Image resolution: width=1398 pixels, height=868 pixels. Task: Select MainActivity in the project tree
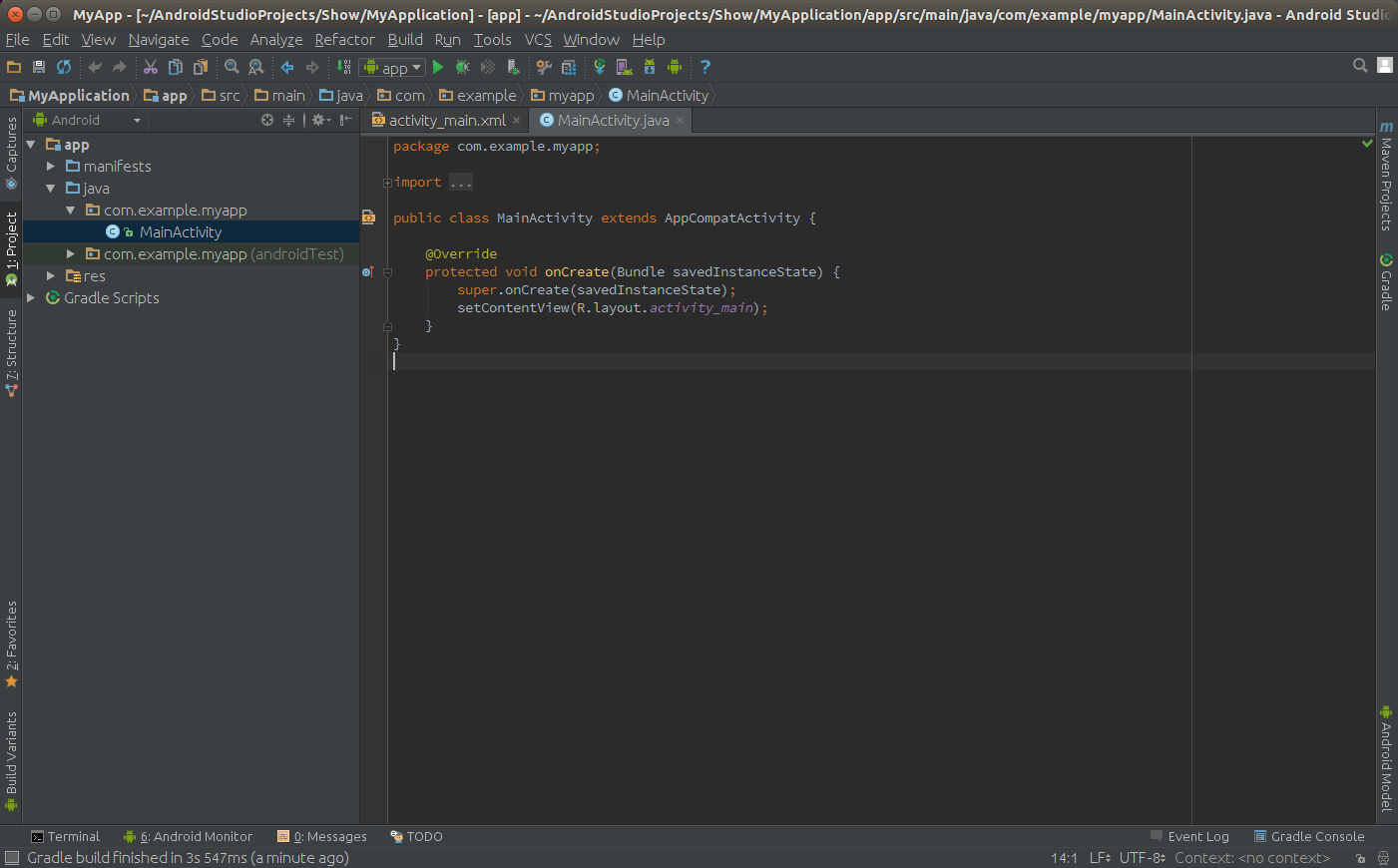(181, 232)
